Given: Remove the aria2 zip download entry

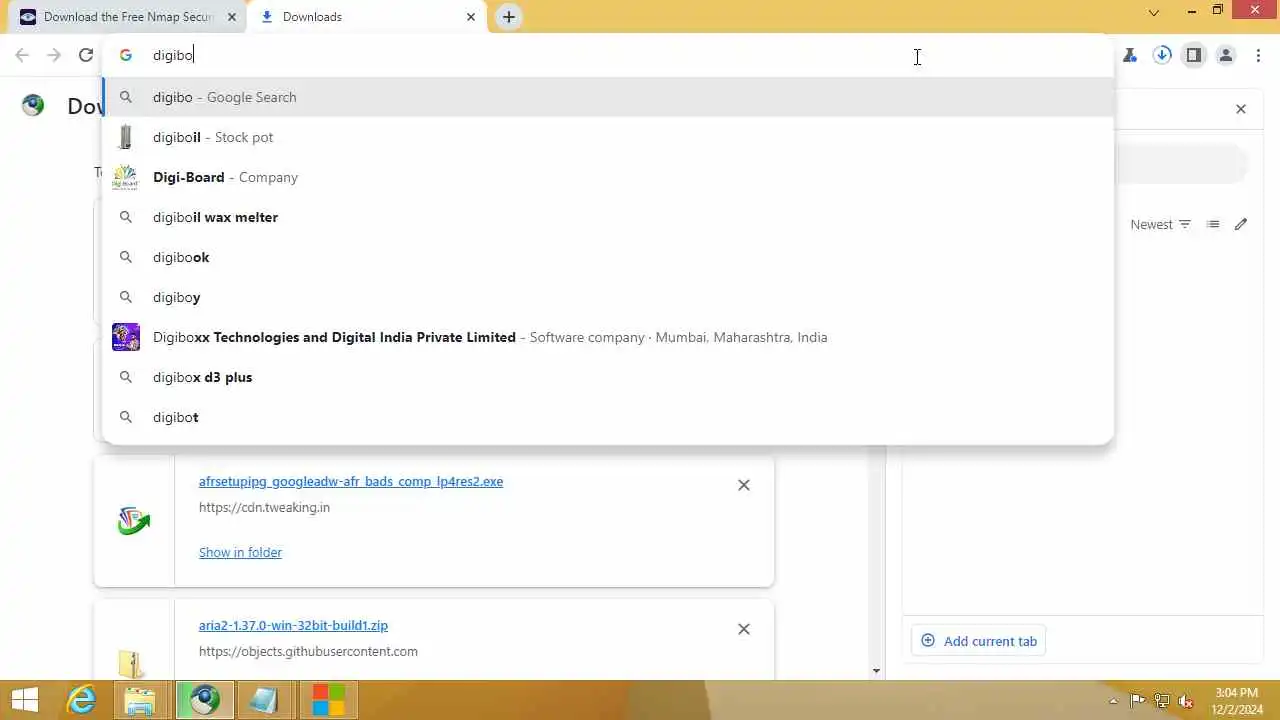Looking at the screenshot, I should (744, 629).
